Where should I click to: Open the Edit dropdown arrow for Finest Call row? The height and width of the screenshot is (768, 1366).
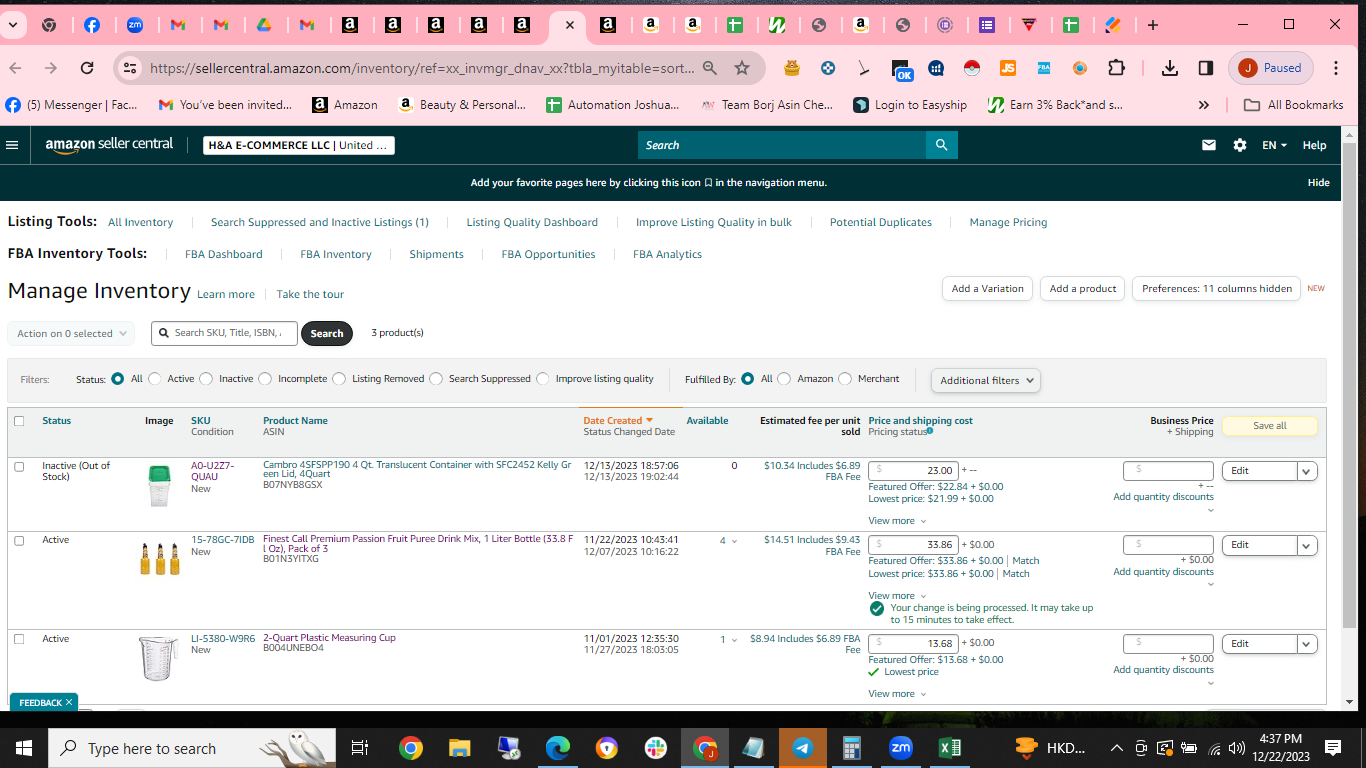[1307, 545]
